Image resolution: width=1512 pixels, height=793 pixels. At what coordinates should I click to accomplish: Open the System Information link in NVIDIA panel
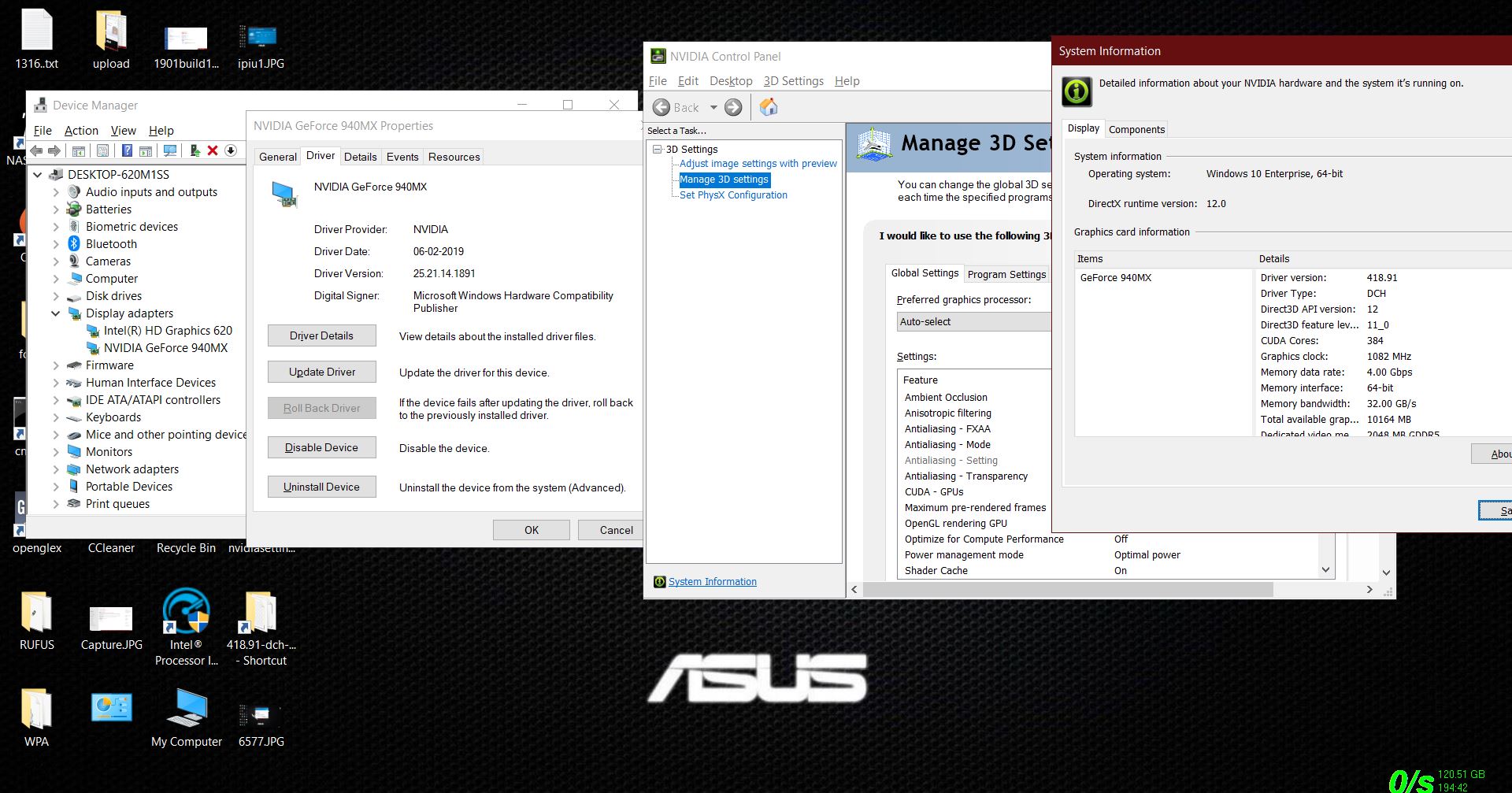pos(711,581)
